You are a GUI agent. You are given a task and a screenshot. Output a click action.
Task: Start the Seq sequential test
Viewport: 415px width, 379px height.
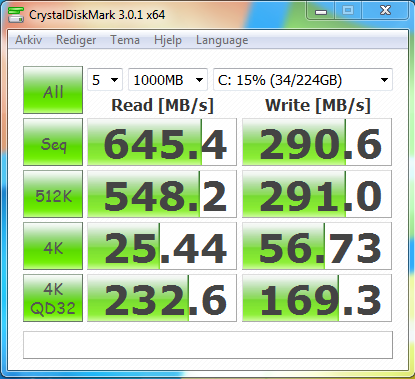[53, 142]
